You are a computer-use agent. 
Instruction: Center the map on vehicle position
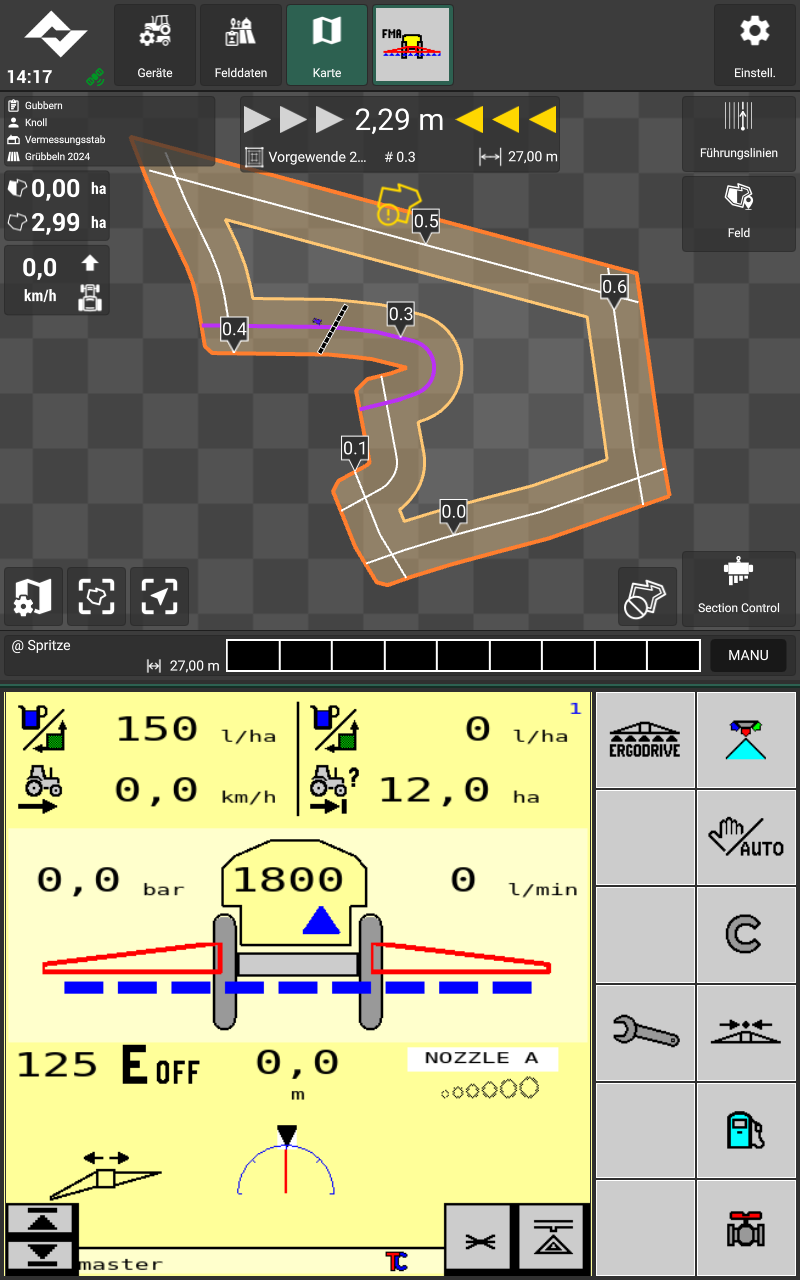(x=159, y=597)
